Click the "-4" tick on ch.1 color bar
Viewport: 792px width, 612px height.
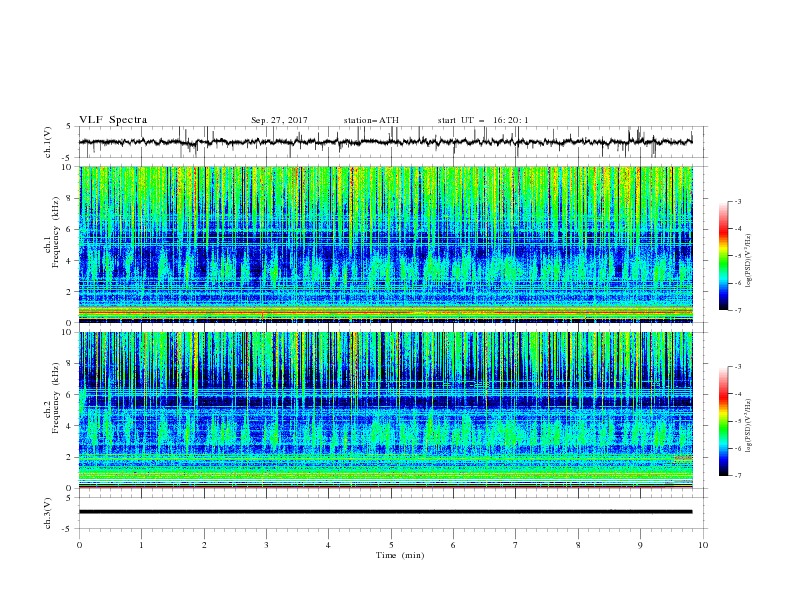(737, 229)
